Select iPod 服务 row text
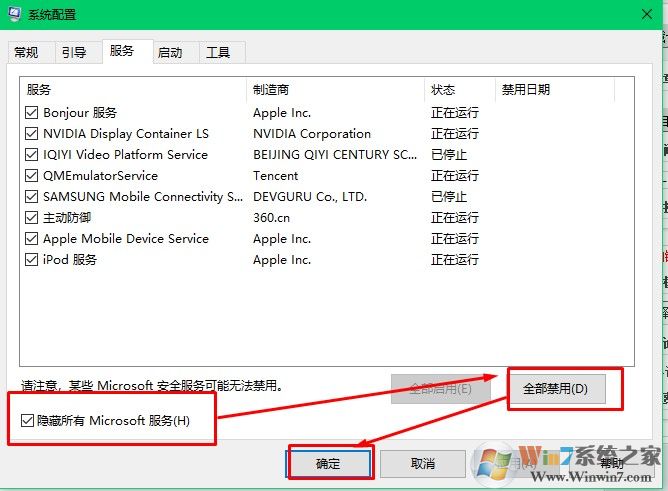 pyautogui.click(x=70, y=259)
